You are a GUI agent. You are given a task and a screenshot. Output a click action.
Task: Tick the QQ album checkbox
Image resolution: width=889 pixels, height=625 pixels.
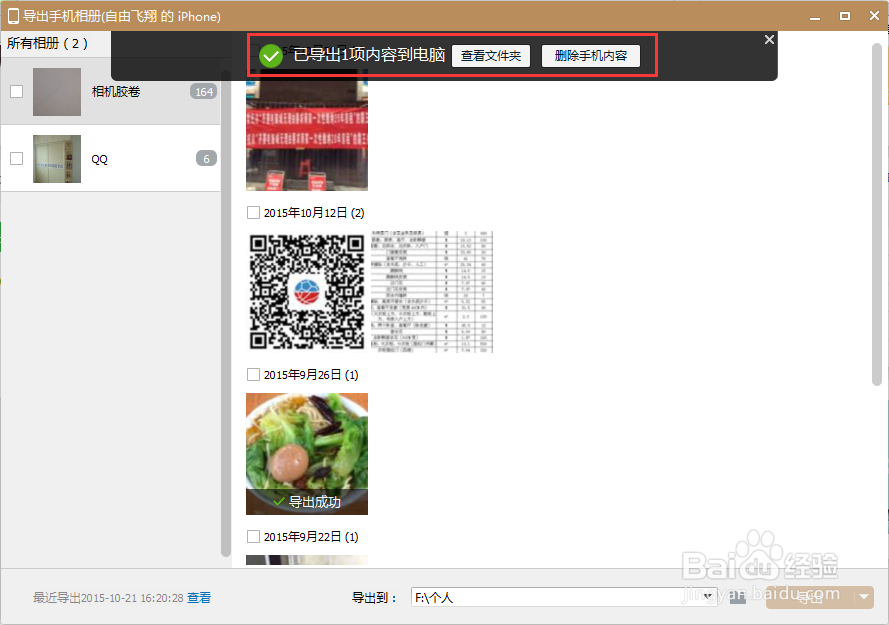pos(16,158)
